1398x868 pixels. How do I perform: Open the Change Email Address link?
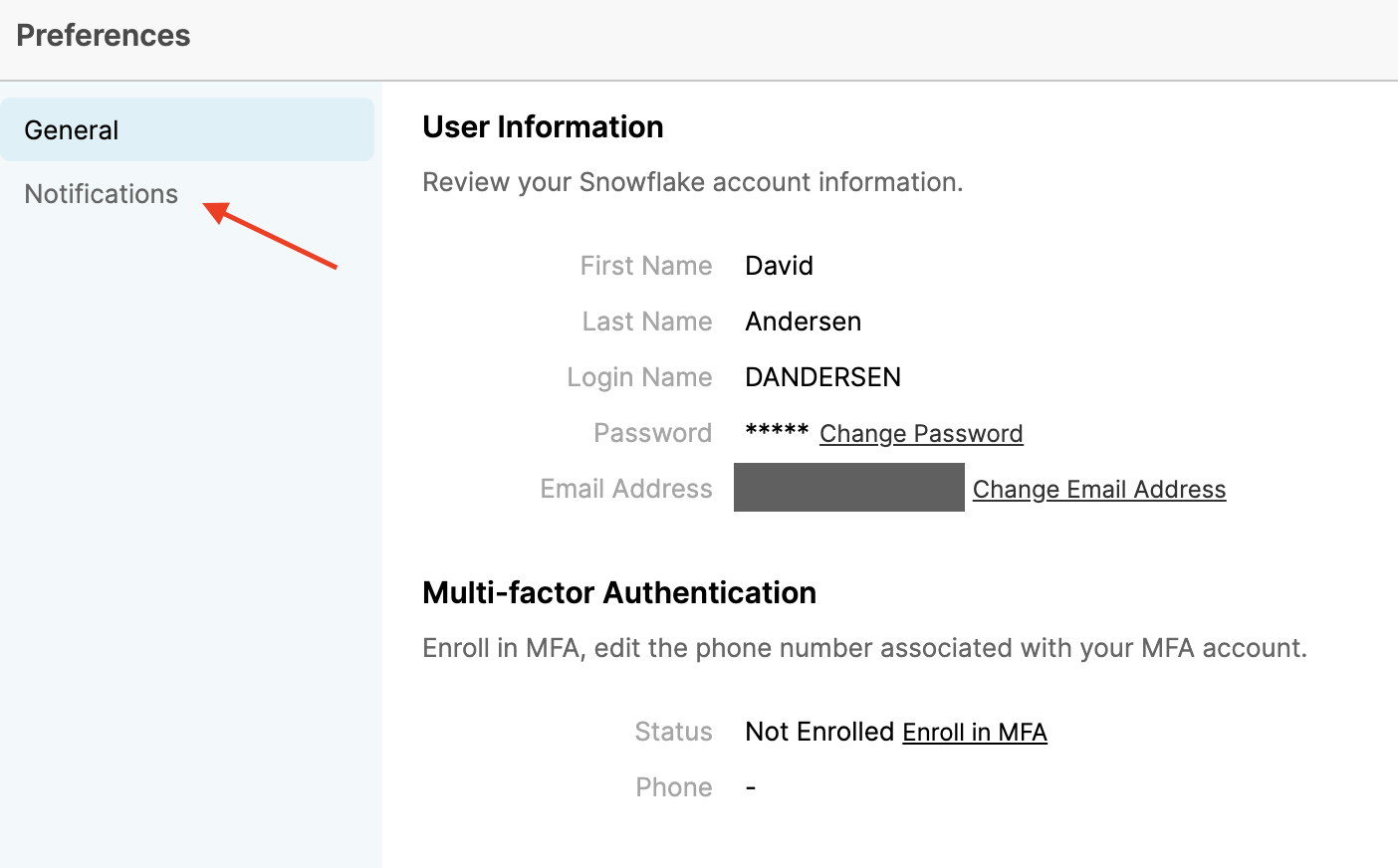pos(1098,490)
